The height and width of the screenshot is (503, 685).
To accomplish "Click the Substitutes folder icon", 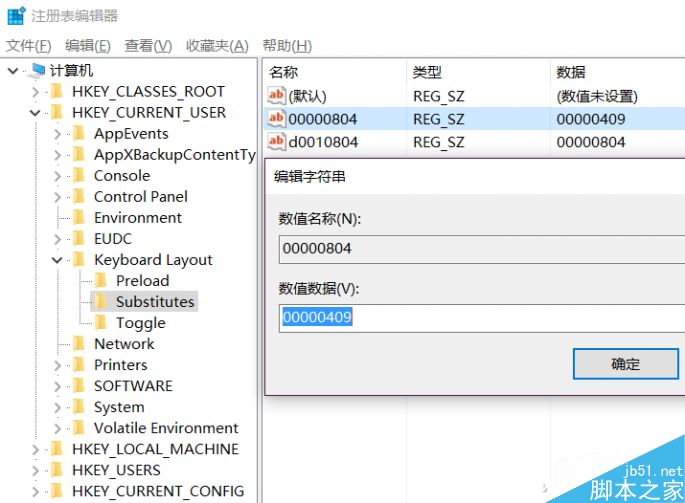I will [100, 302].
